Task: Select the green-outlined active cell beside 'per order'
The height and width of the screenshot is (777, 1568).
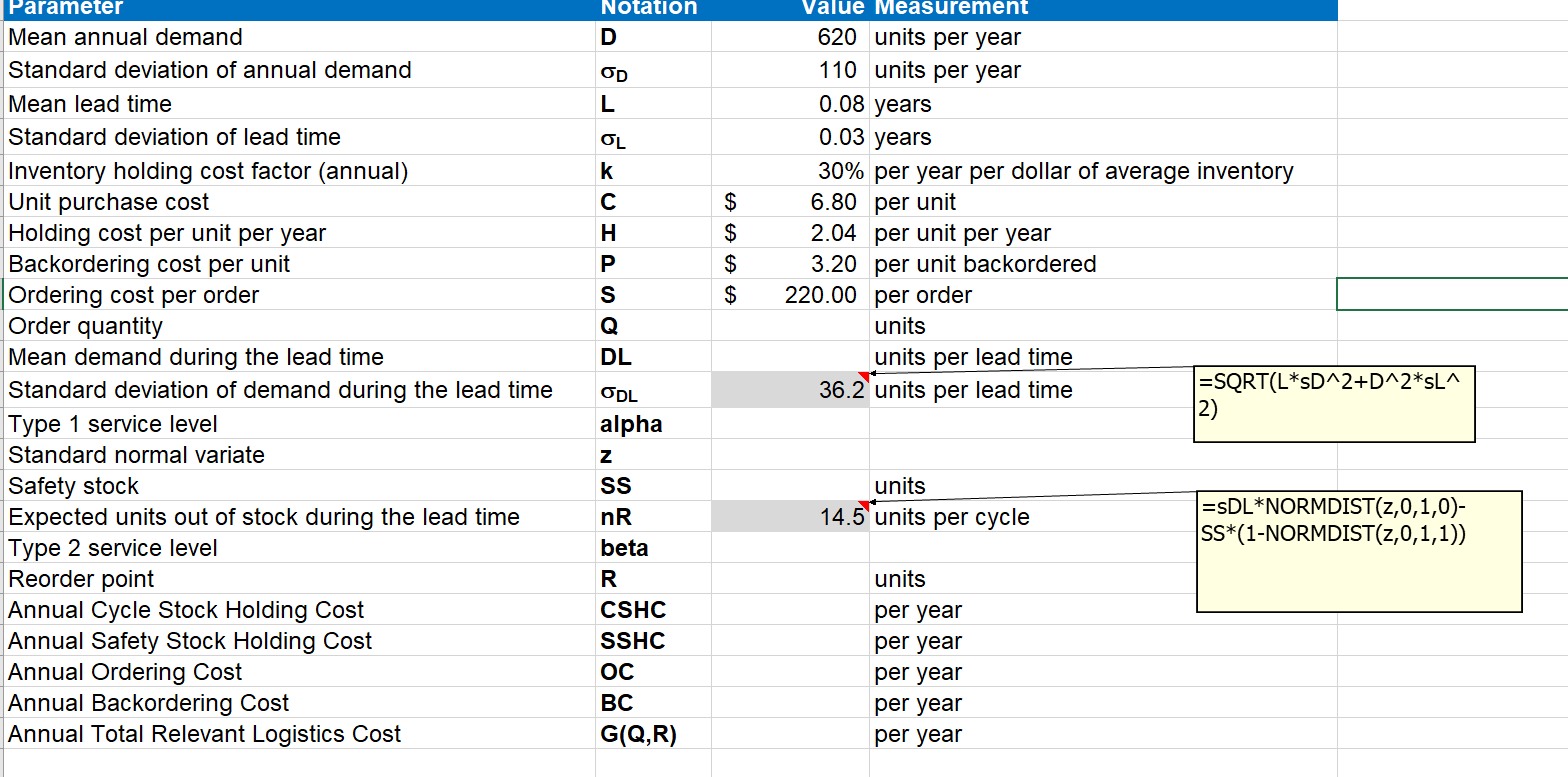Action: [1452, 295]
